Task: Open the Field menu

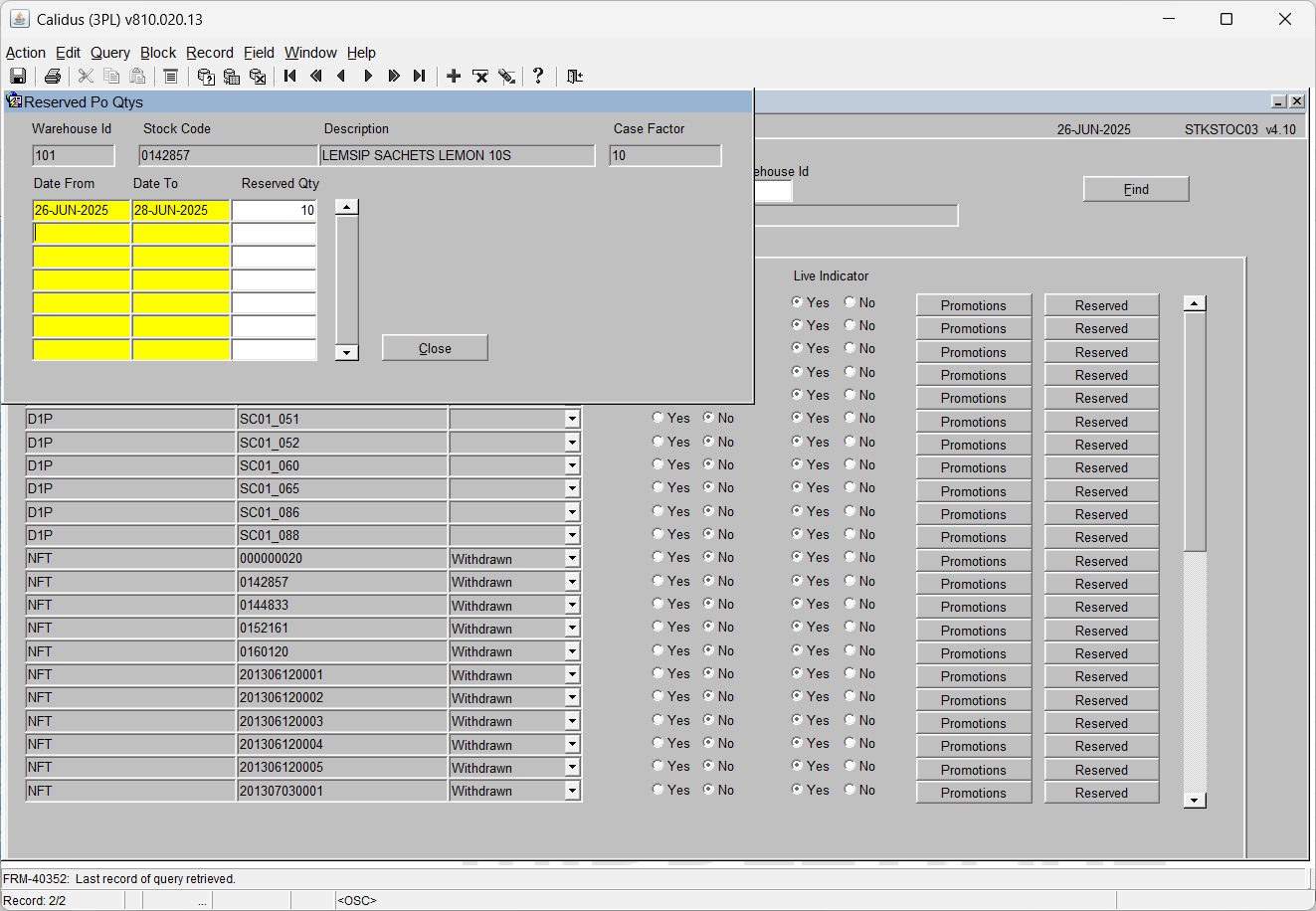Action: click(x=259, y=53)
